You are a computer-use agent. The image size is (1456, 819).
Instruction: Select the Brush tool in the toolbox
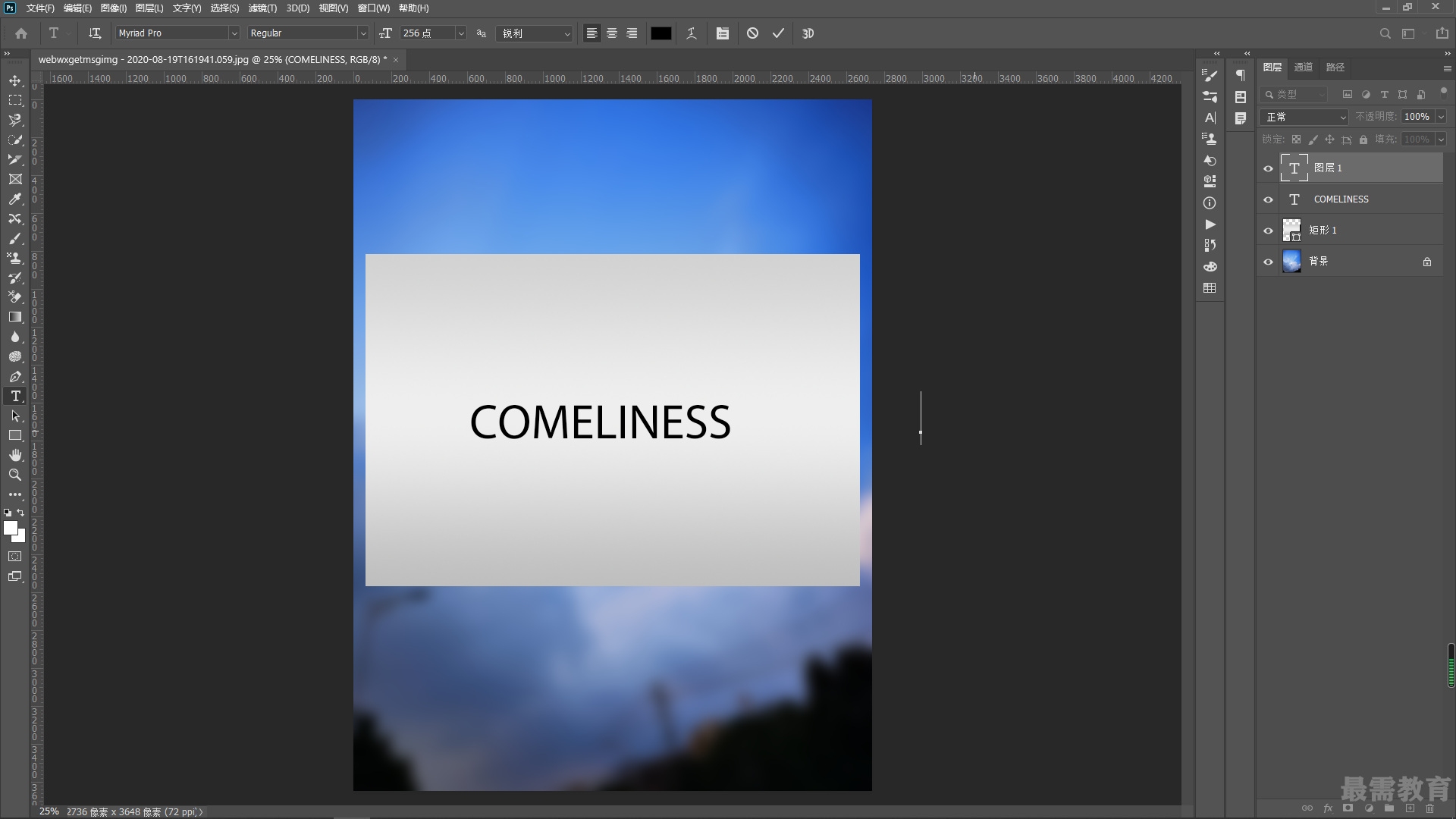(15, 238)
